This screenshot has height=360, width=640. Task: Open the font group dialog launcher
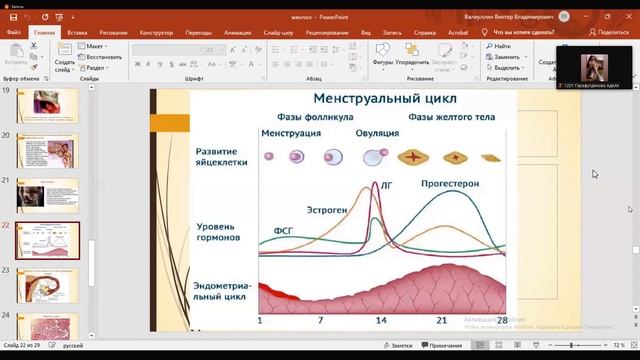[264, 78]
